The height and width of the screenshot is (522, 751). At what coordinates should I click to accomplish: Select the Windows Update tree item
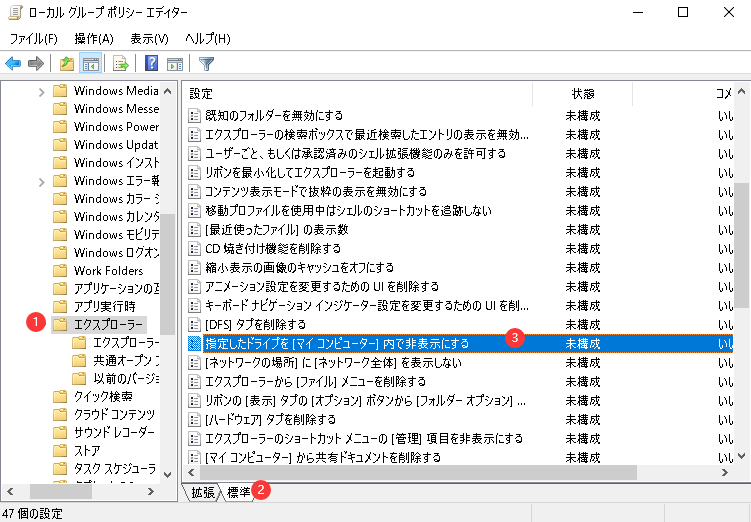coord(116,145)
